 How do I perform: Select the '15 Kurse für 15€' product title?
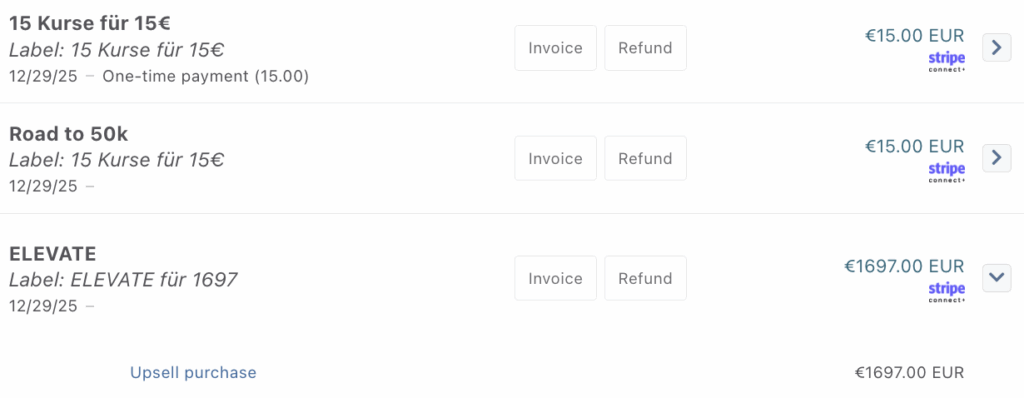pos(90,24)
